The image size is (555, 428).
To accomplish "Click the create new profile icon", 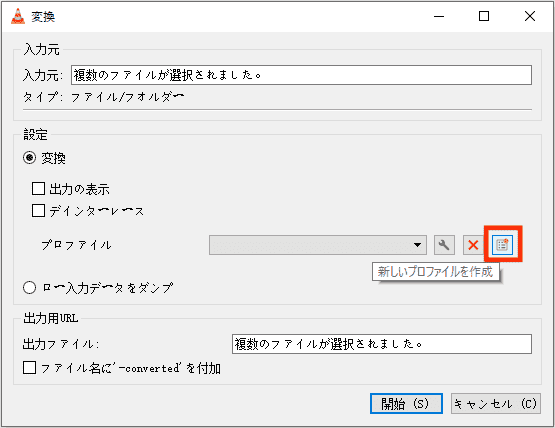I will [502, 245].
